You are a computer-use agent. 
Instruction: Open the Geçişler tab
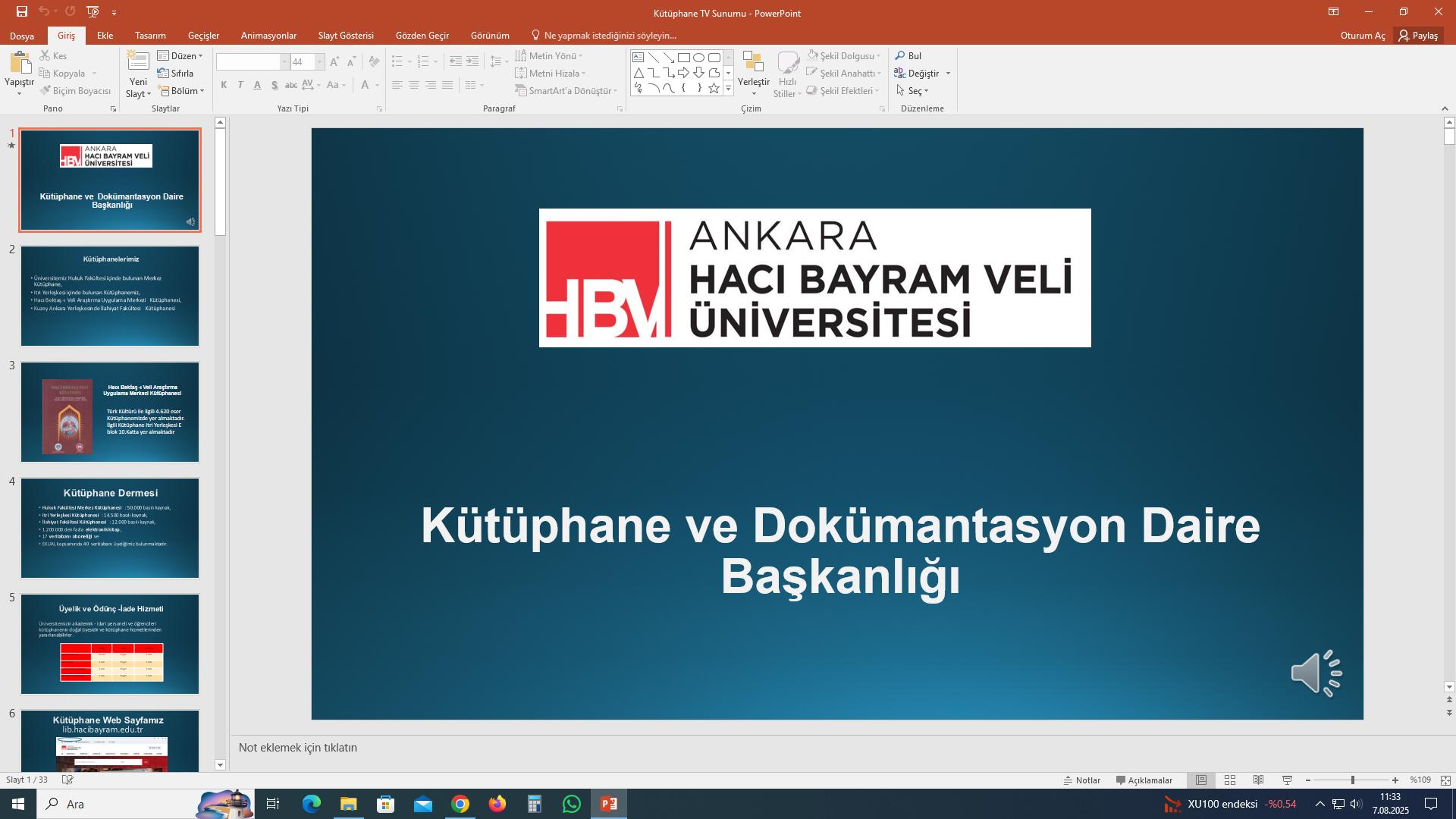tap(203, 36)
